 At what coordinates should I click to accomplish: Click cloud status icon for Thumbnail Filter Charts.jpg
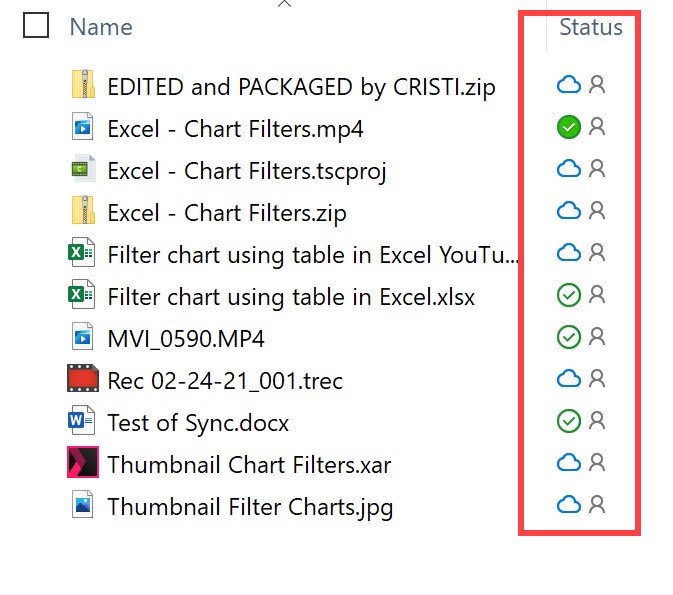click(569, 505)
